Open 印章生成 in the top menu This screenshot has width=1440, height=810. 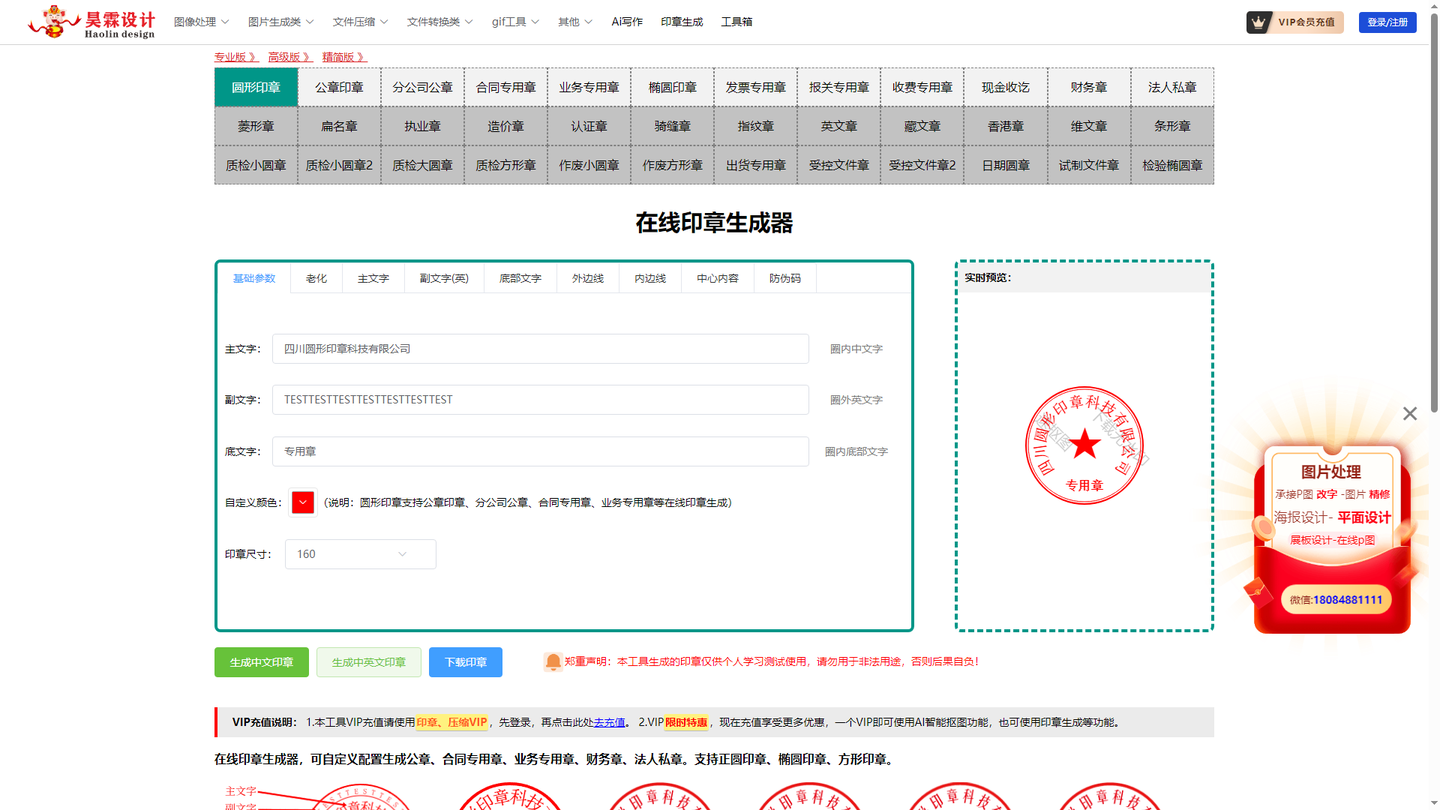click(682, 22)
